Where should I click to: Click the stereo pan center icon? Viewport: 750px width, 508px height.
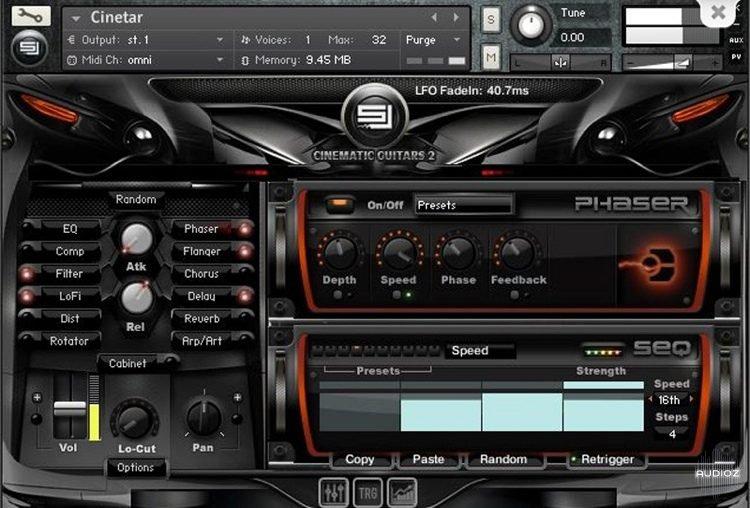click(x=560, y=63)
